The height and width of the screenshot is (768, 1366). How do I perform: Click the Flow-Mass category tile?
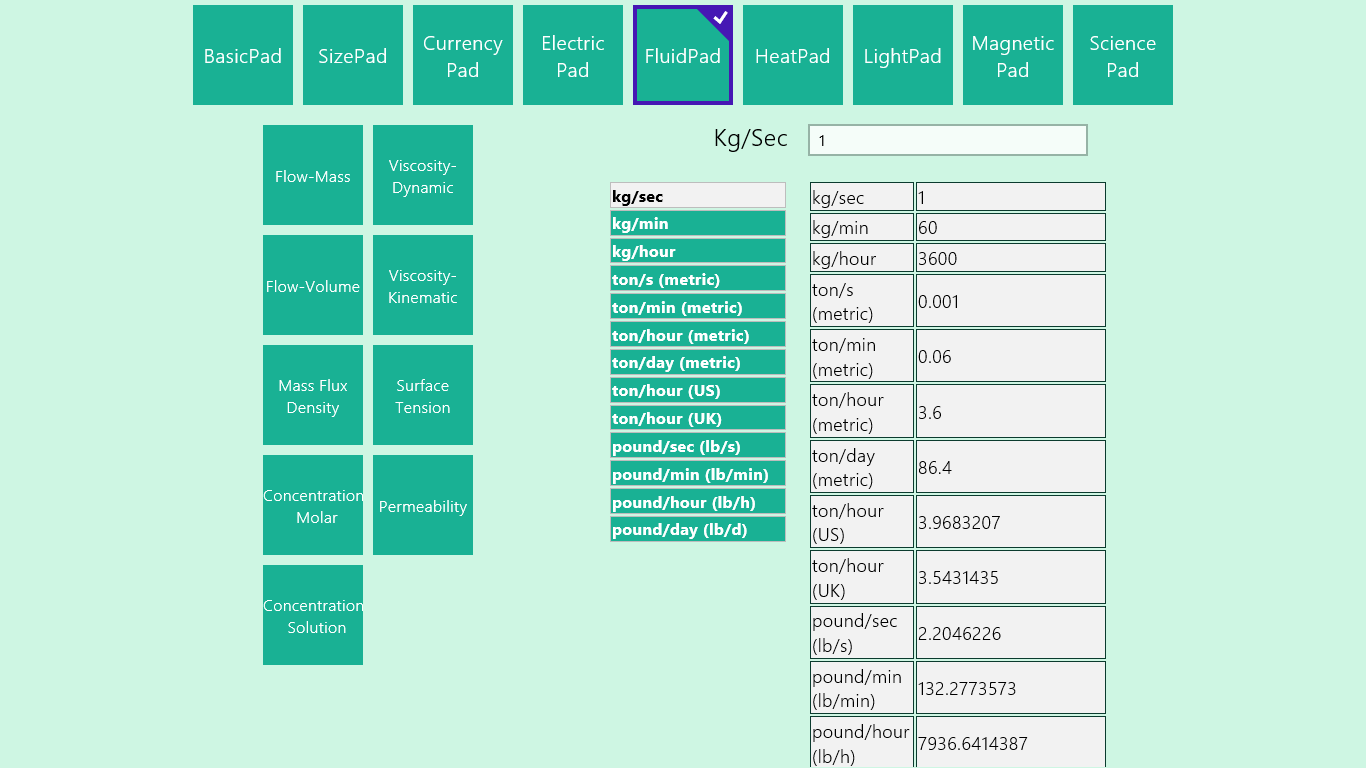[x=313, y=175]
